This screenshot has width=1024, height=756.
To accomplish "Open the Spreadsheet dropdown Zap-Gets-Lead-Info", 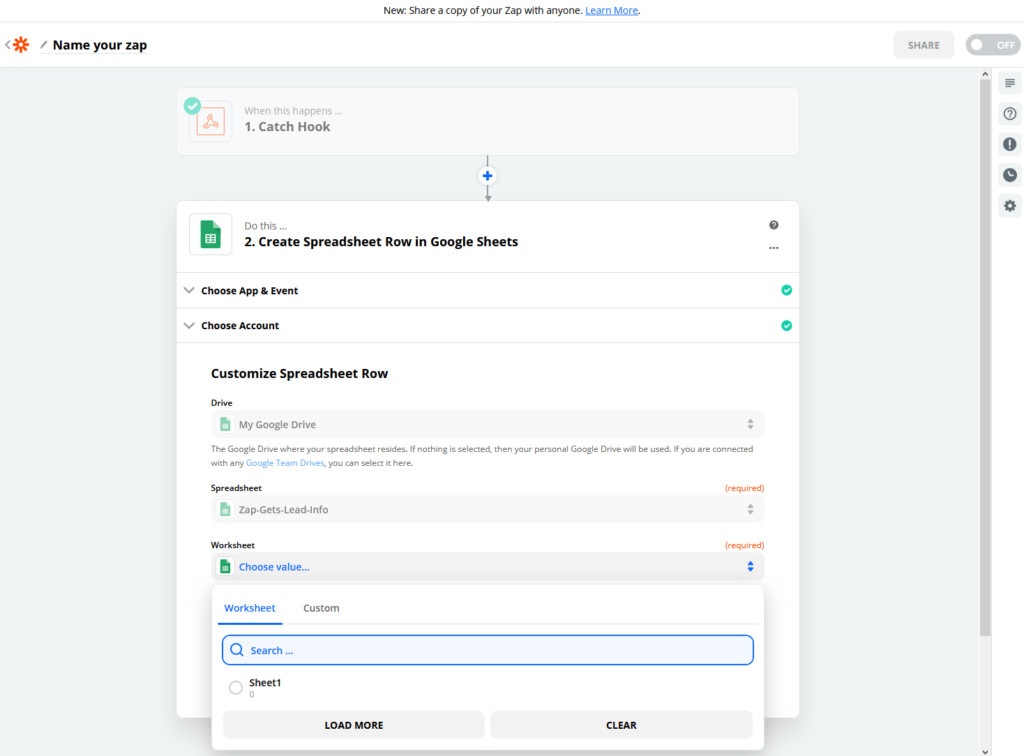I will [x=487, y=509].
